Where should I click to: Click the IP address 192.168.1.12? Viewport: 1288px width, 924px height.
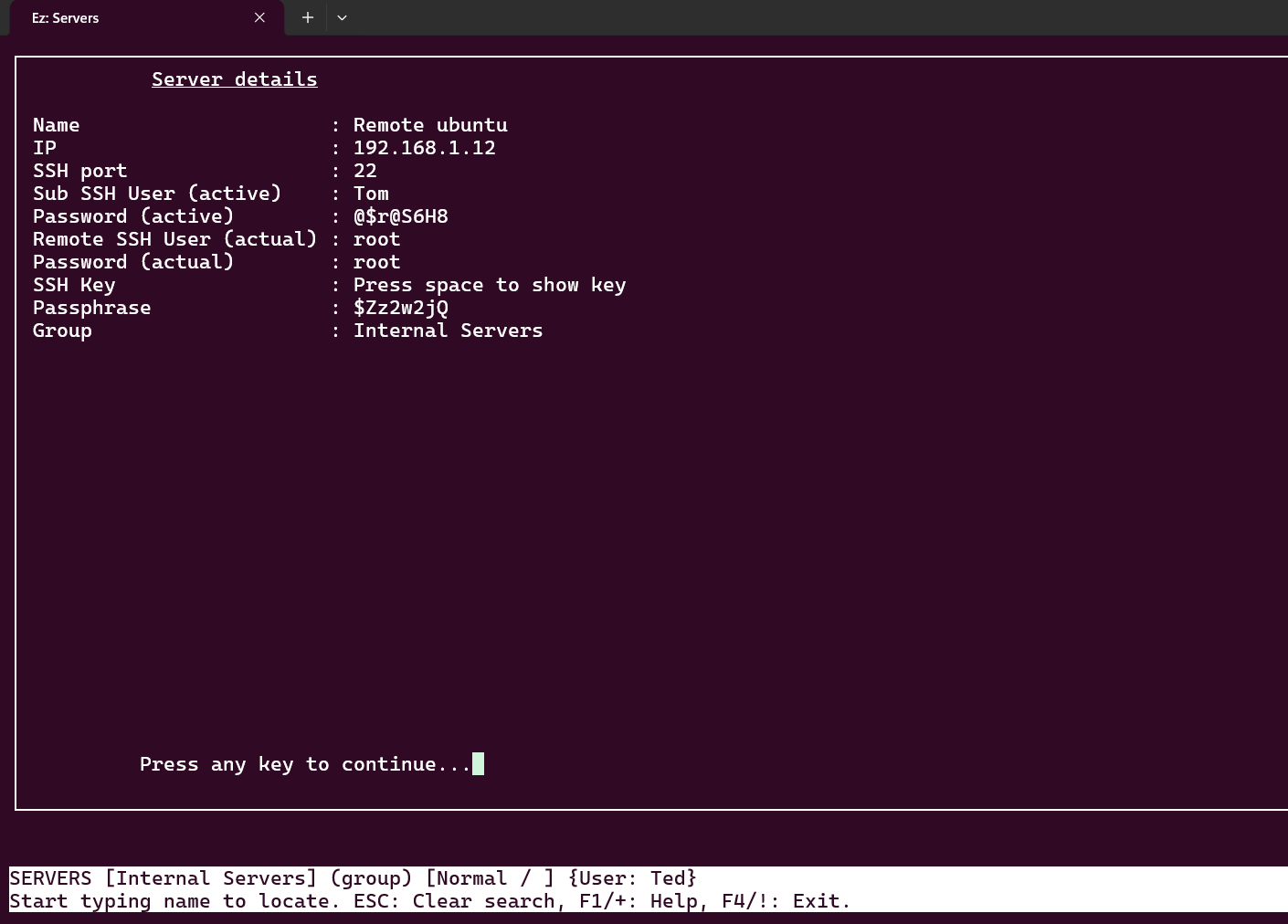coord(425,148)
